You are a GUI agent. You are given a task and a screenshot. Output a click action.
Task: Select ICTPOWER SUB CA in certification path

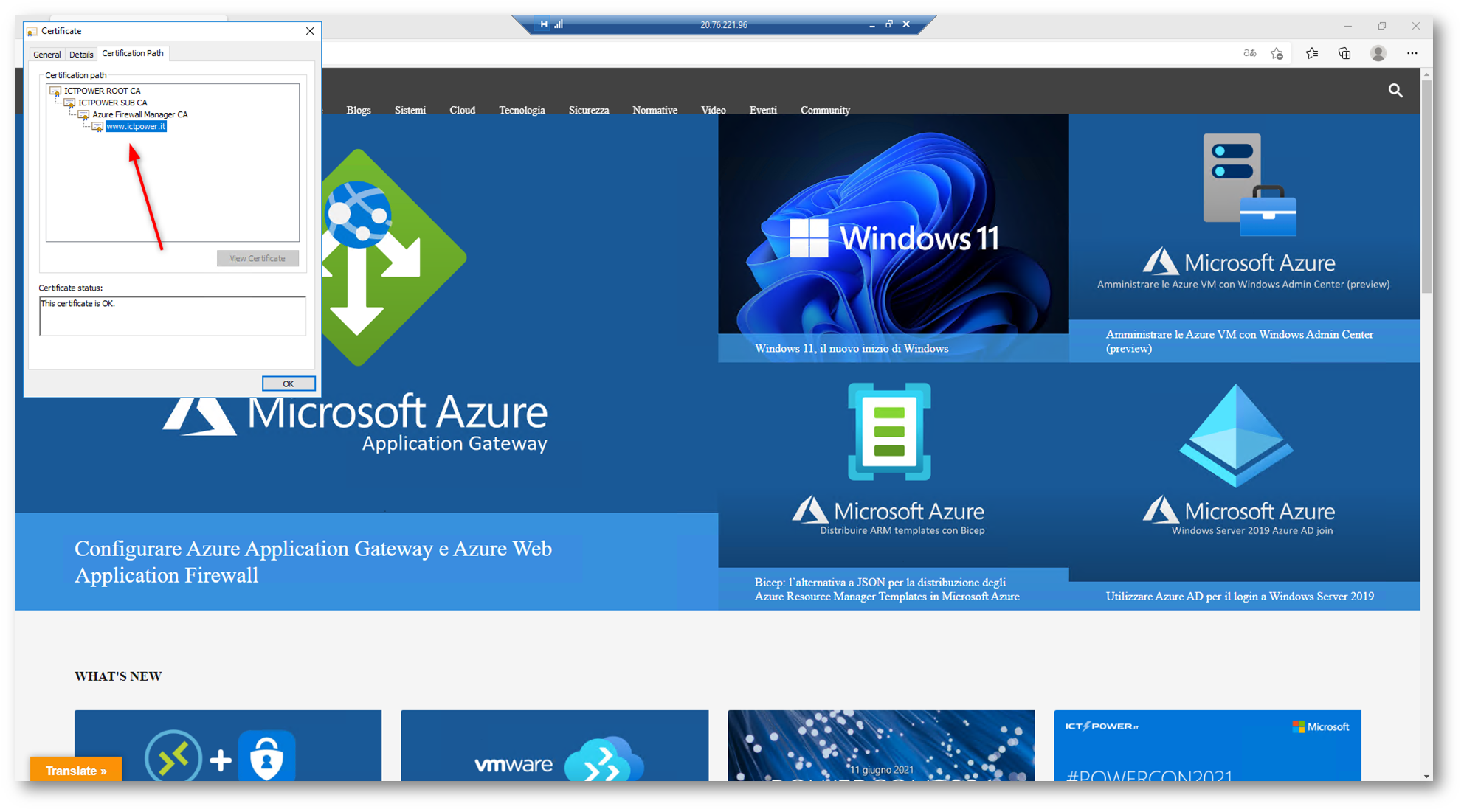[112, 103]
